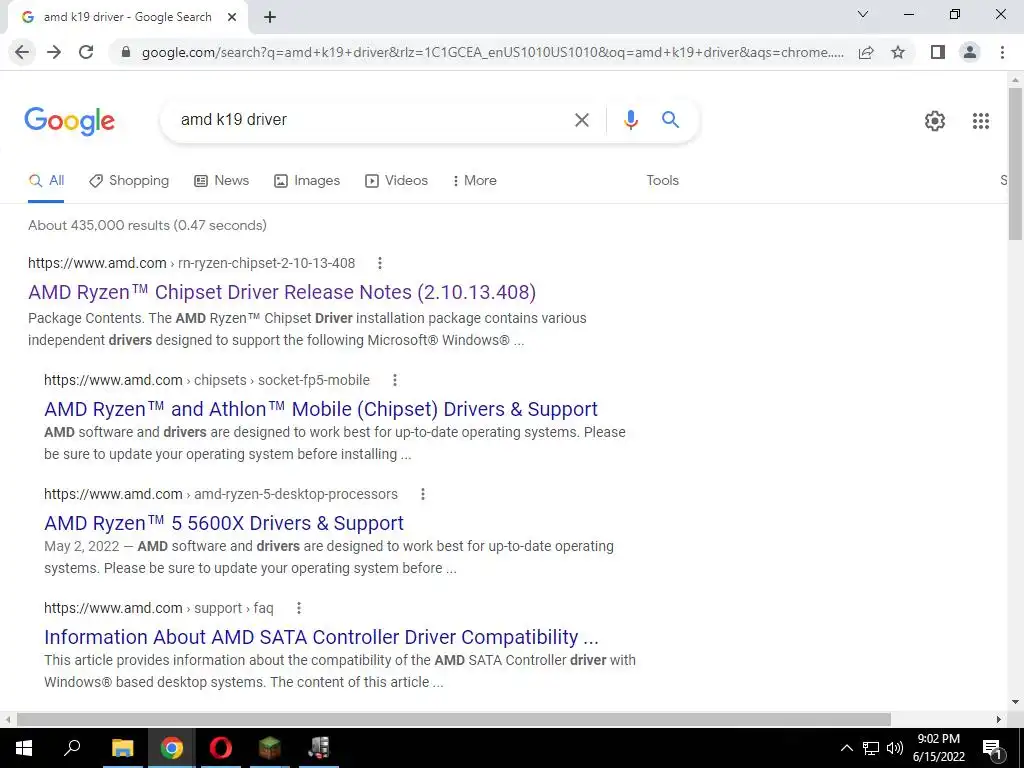Switch to the Videos tab
This screenshot has width=1024, height=768.
coord(396,181)
